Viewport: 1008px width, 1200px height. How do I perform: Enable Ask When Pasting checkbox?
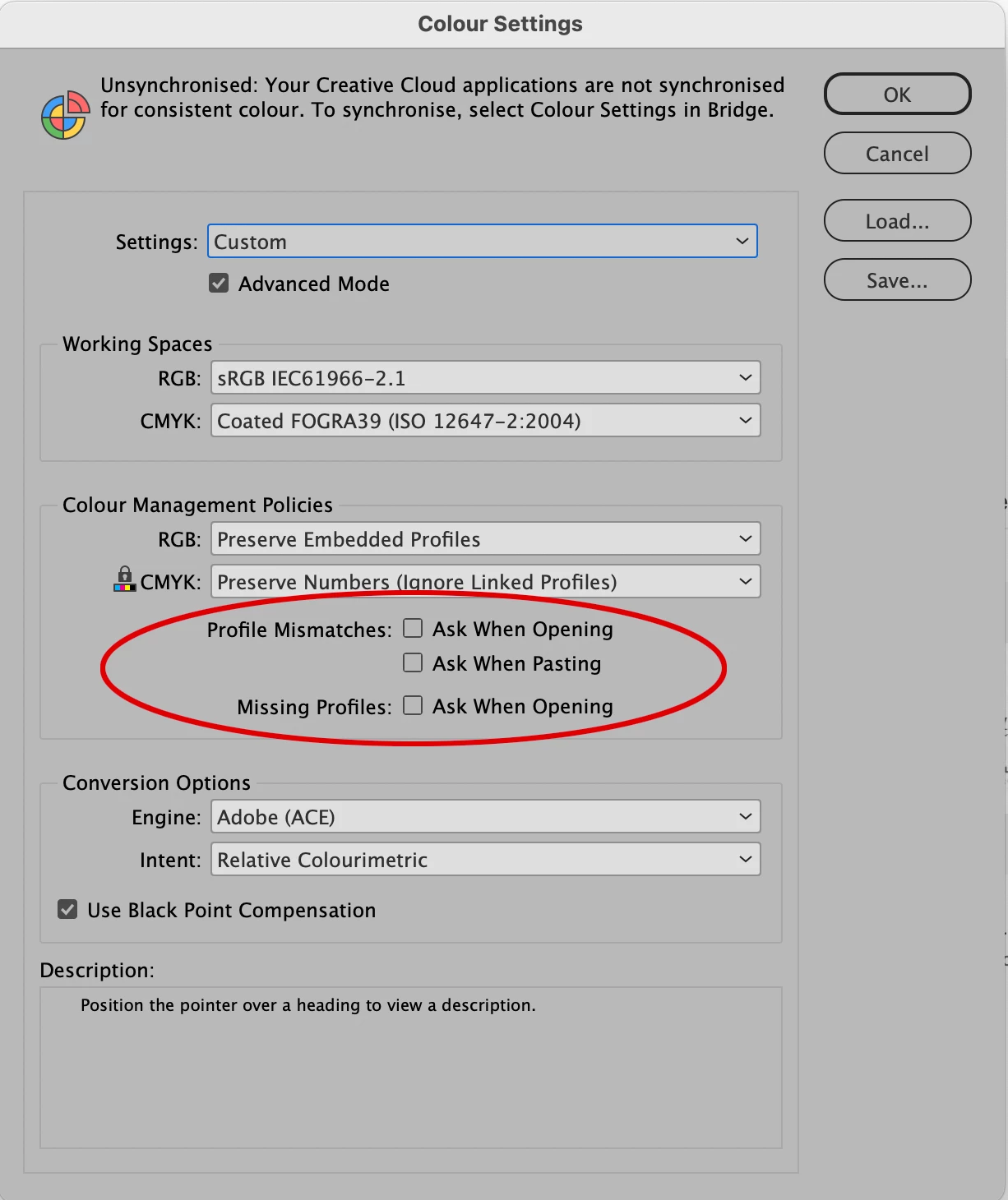pos(413,663)
